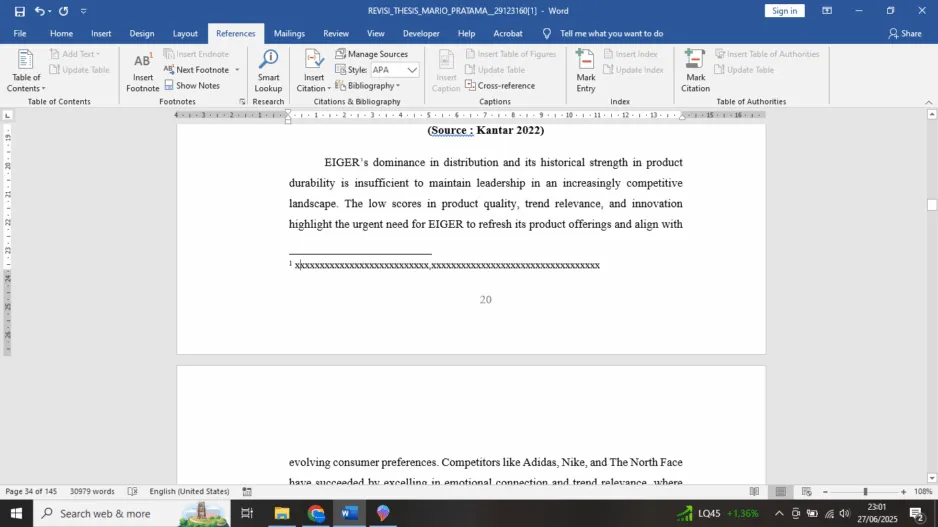Open the proofing errors icon in status bar
The height and width of the screenshot is (527, 938).
pyautogui.click(x=132, y=491)
